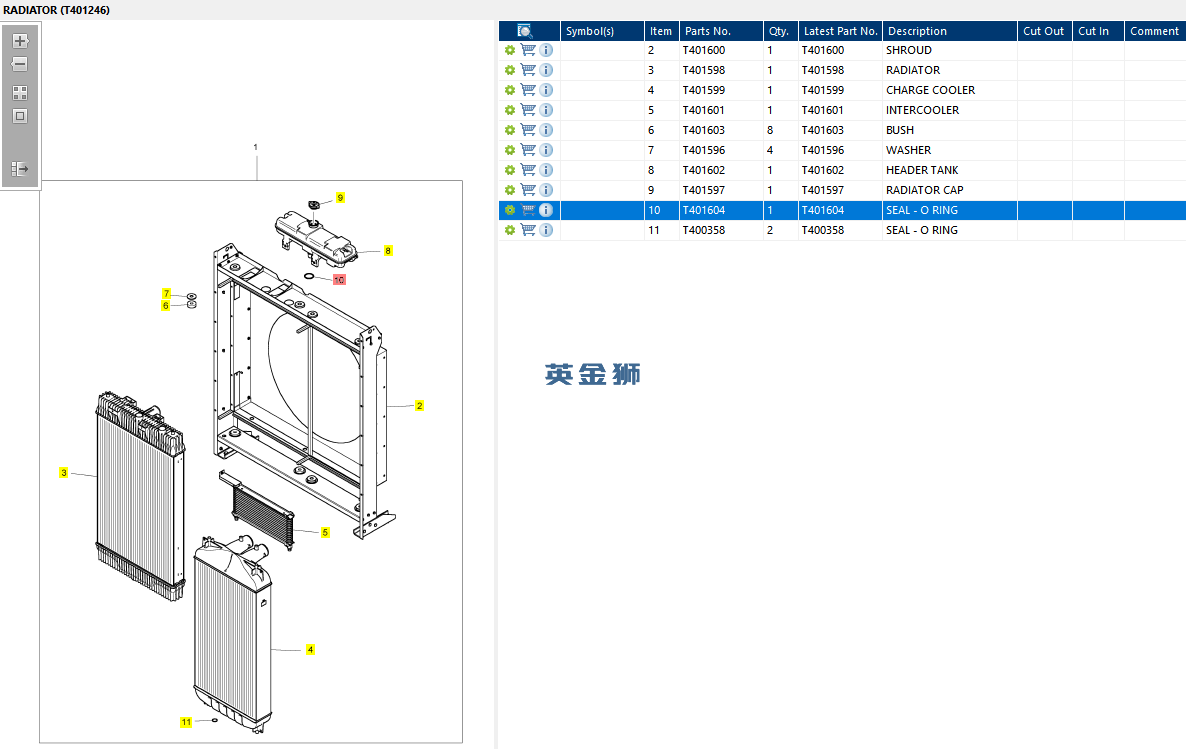Sort by the Item column header
The height and width of the screenshot is (749, 1186).
pos(661,31)
